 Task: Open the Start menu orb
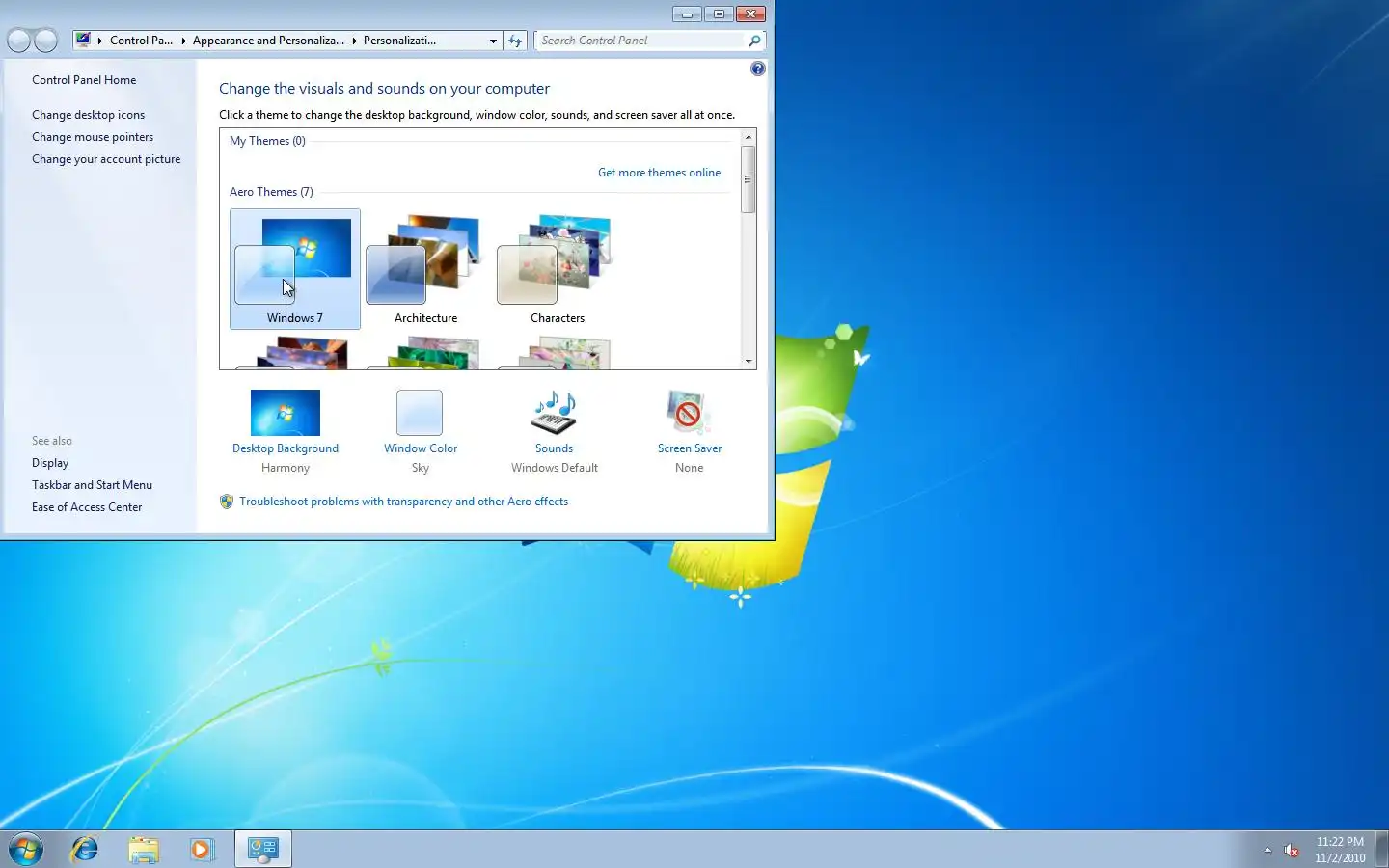pyautogui.click(x=26, y=850)
